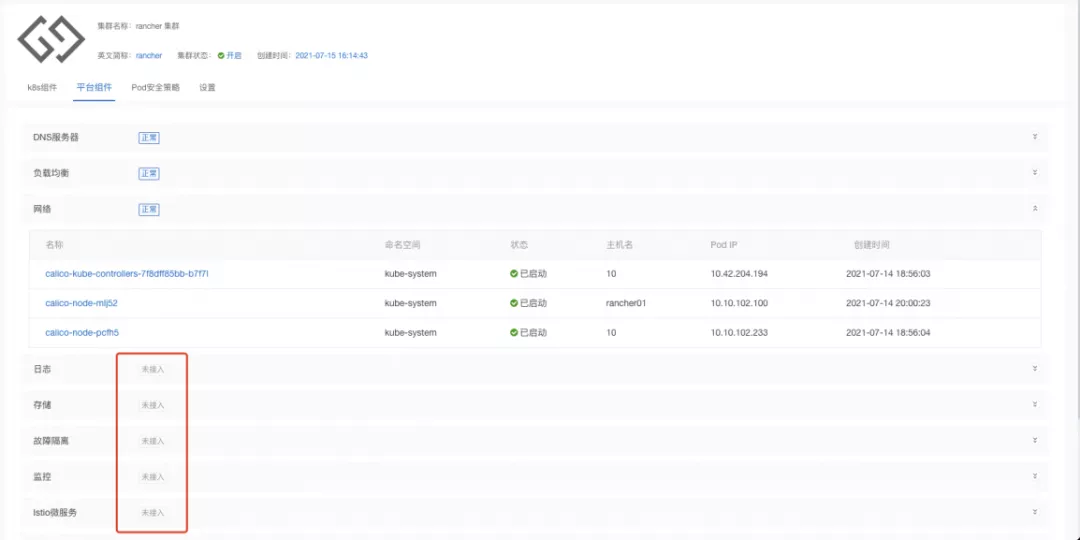The width and height of the screenshot is (1080, 540).
Task: Click the 未接入 badge beside 存储
Action: point(153,405)
